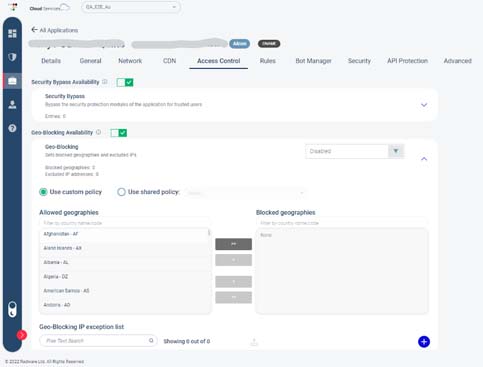Click move-all-right double arrow button

pos(233,244)
